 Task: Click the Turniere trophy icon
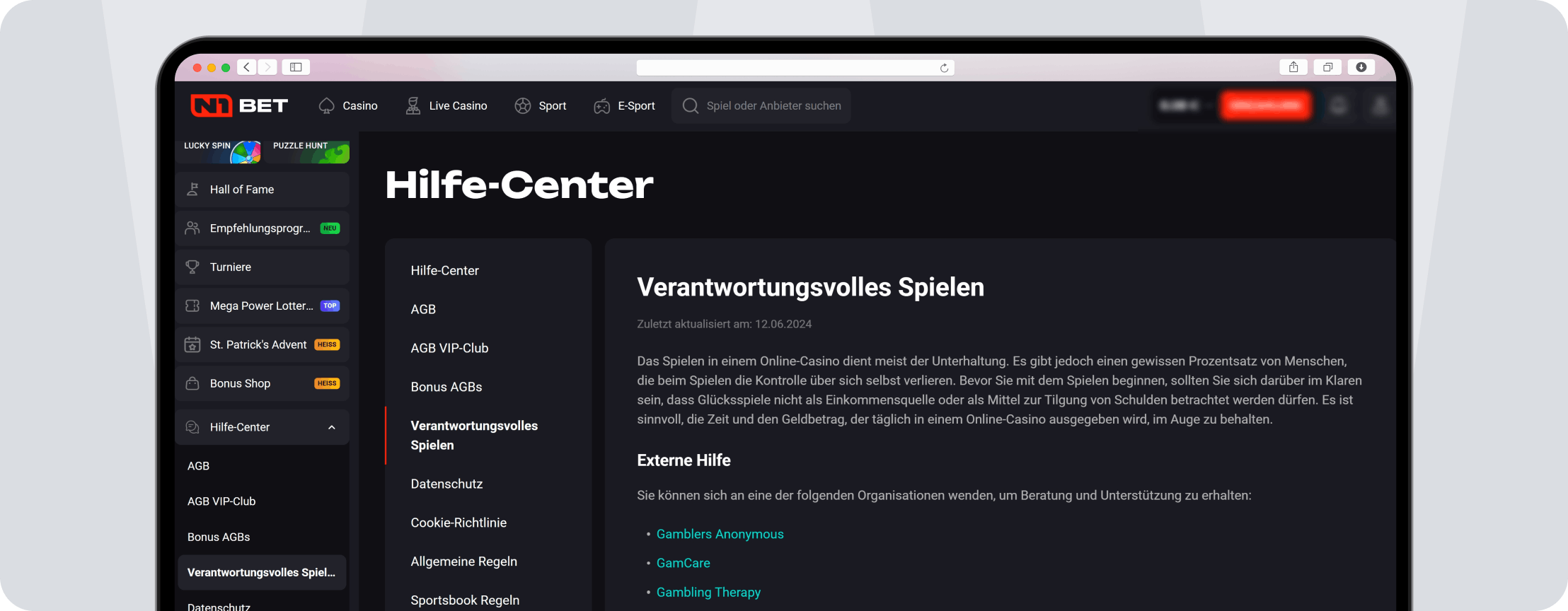tap(192, 267)
